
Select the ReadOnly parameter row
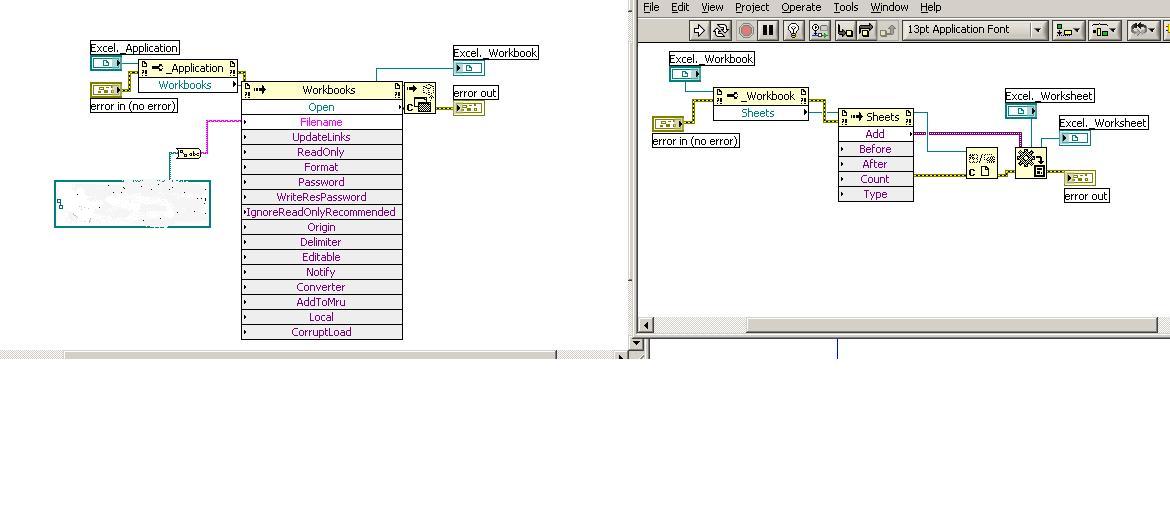[x=322, y=152]
